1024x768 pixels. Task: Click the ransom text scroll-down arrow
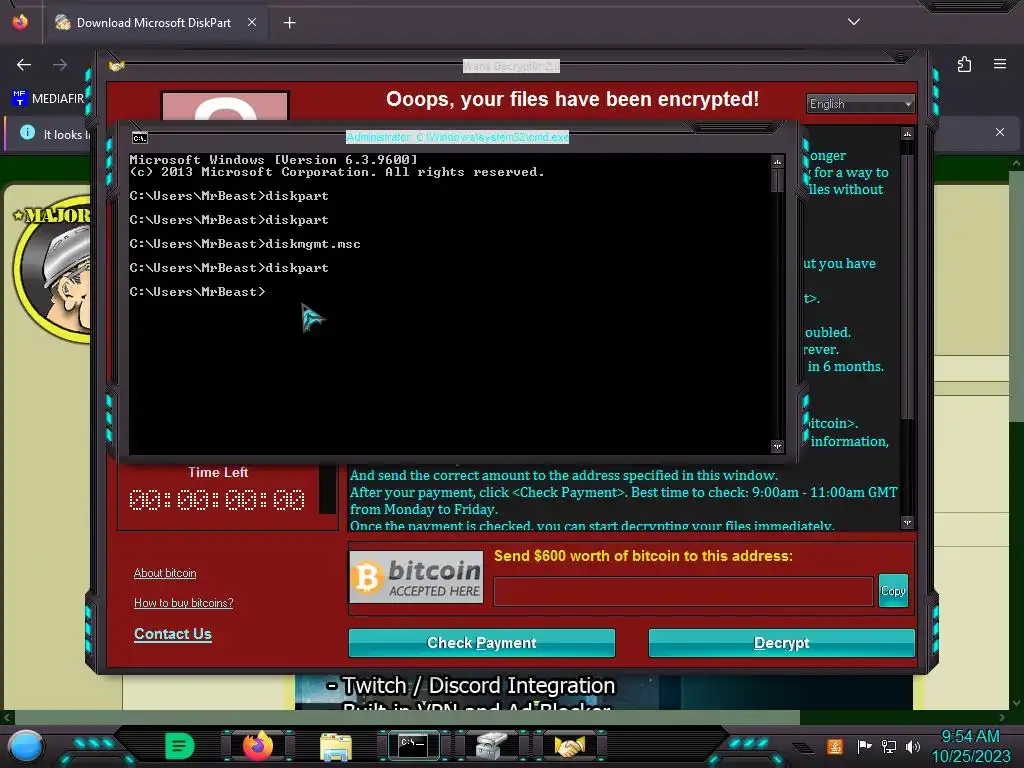point(907,522)
